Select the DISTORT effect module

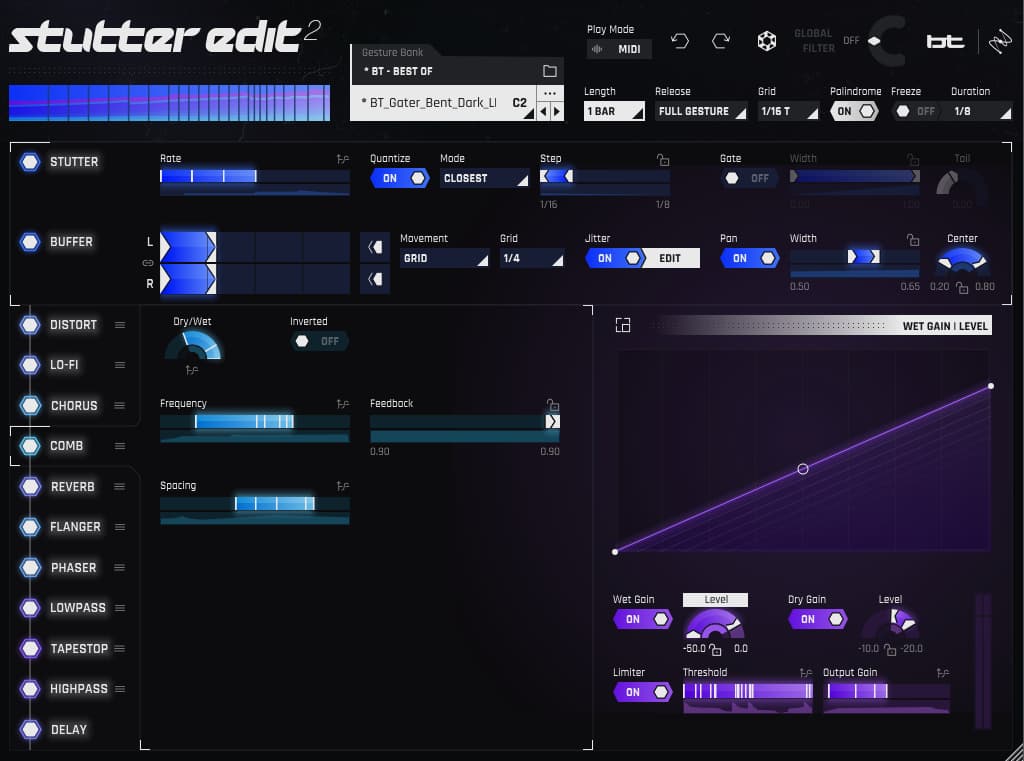coord(73,325)
